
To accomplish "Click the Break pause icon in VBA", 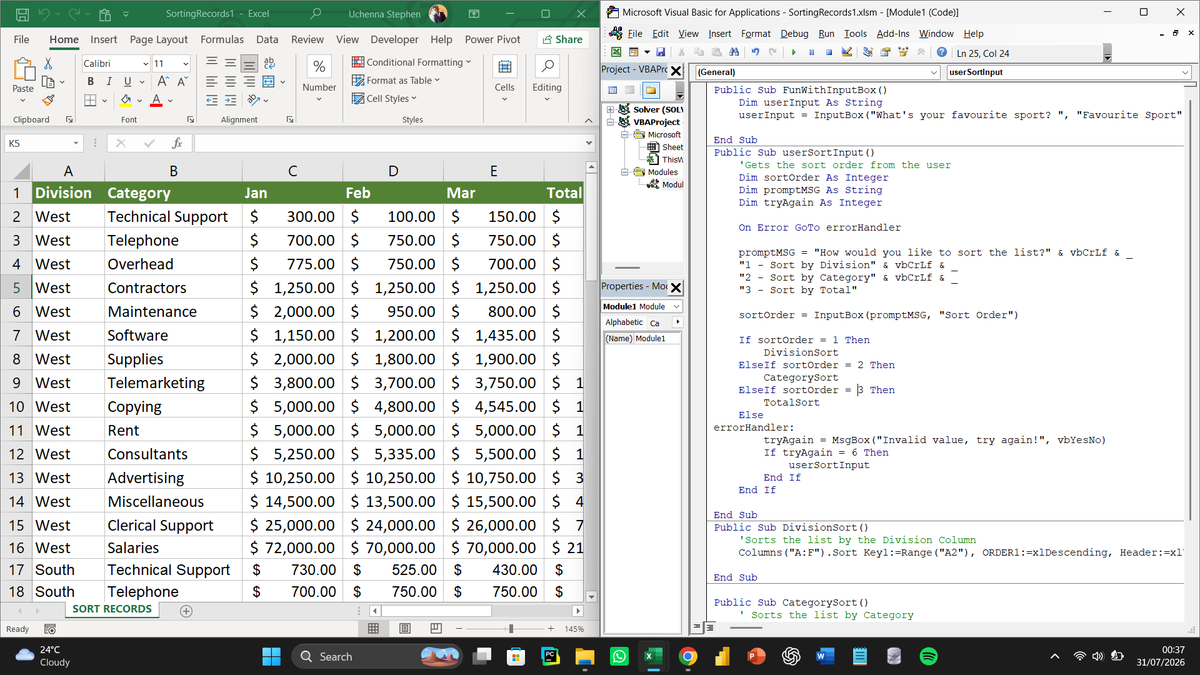I will pos(812,52).
